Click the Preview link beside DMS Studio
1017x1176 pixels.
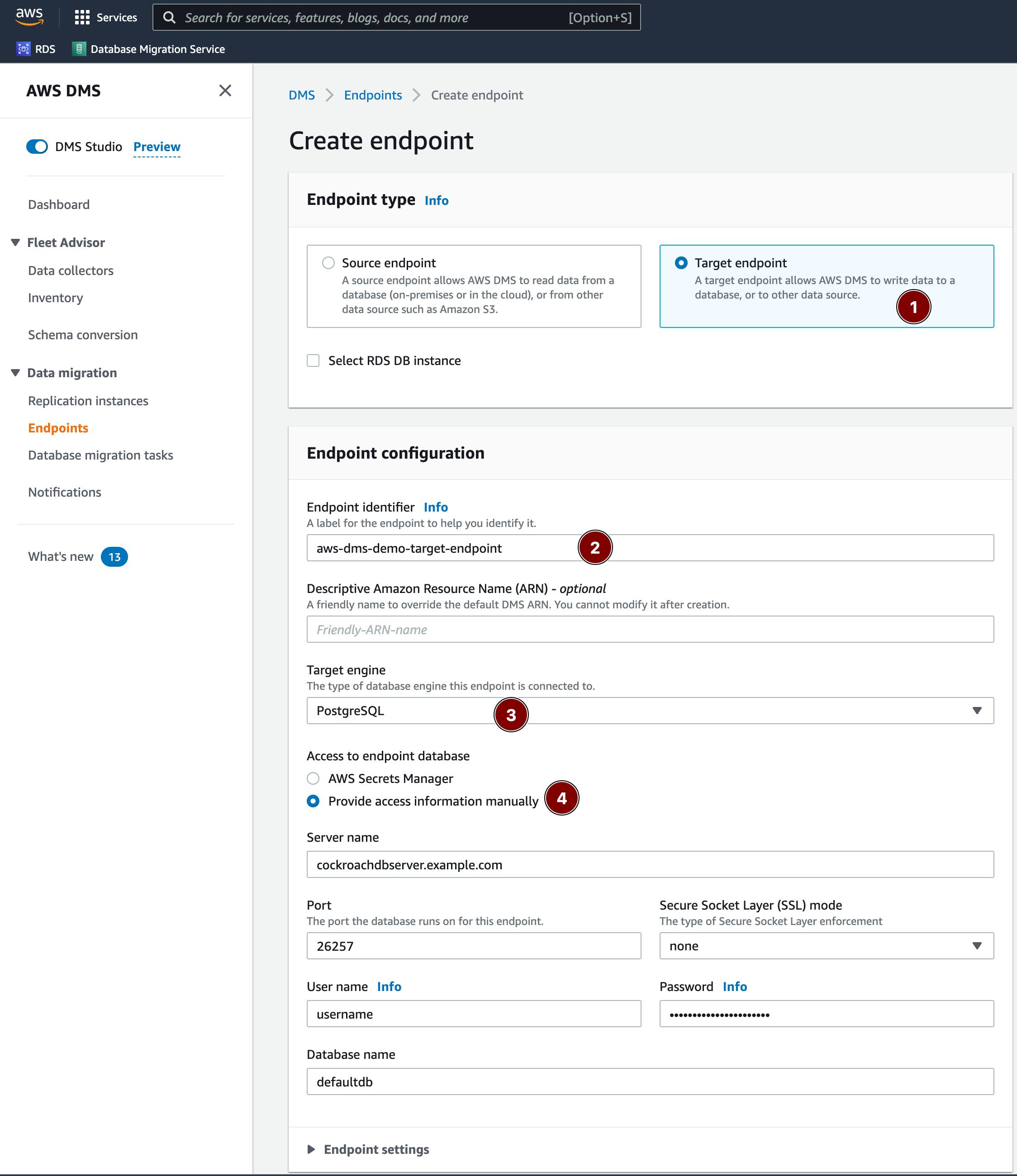click(157, 147)
